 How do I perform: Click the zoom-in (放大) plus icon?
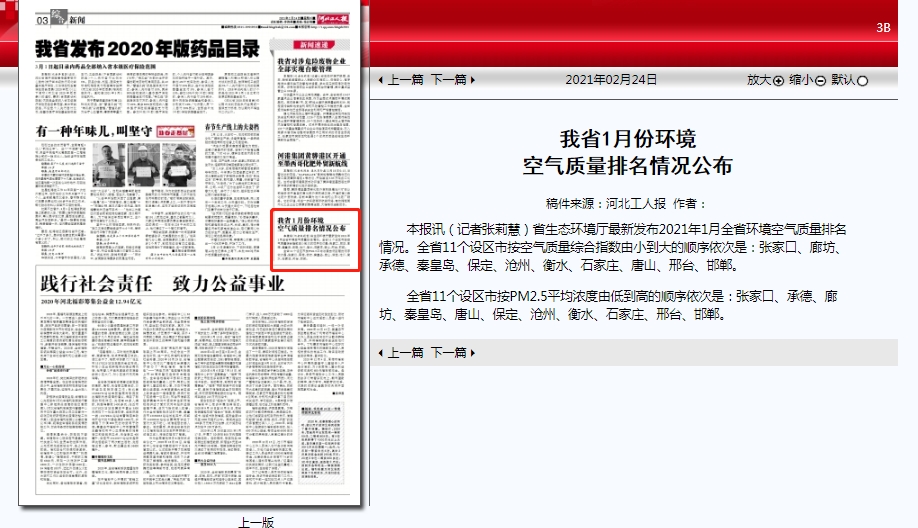point(779,81)
